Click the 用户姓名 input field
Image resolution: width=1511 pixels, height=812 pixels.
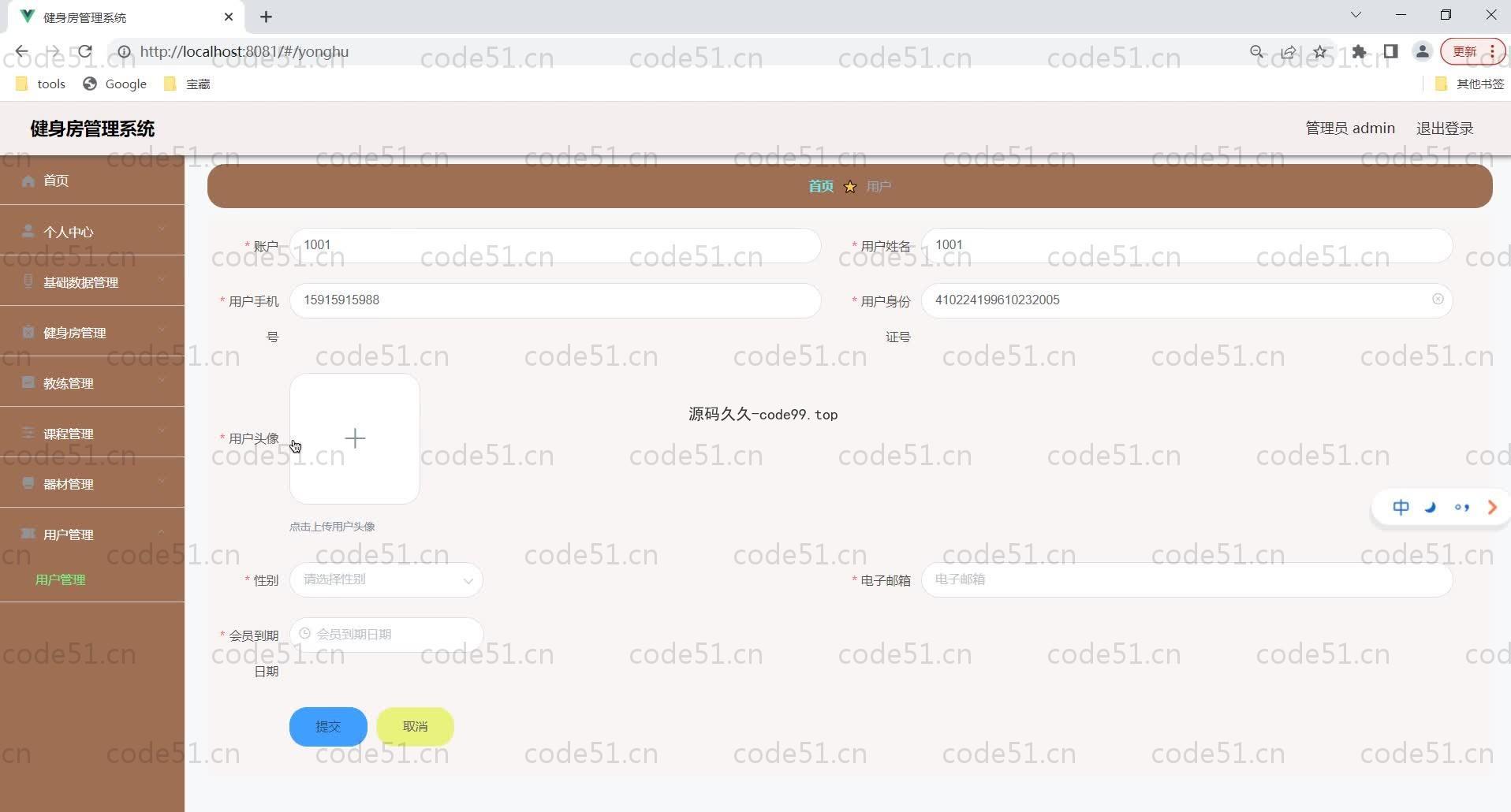tap(1187, 245)
